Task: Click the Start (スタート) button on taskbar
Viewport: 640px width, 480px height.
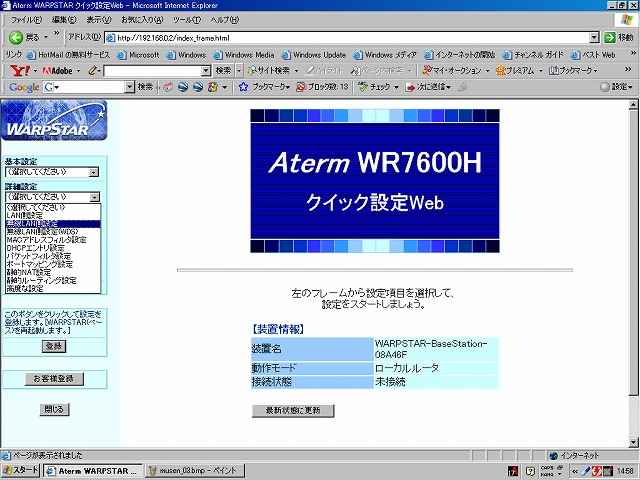Action: coord(20,471)
